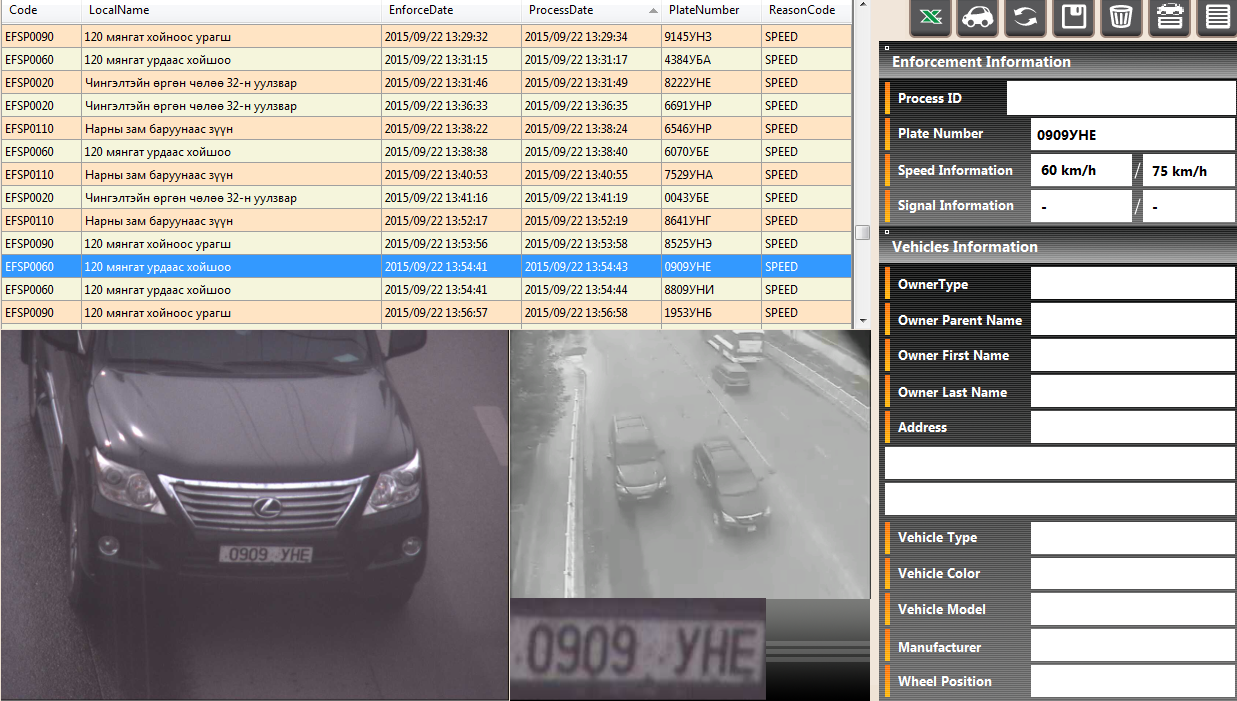Screen dimensions: 1237x701
Task: Click the Vehicle Model field
Action: [1133, 610]
